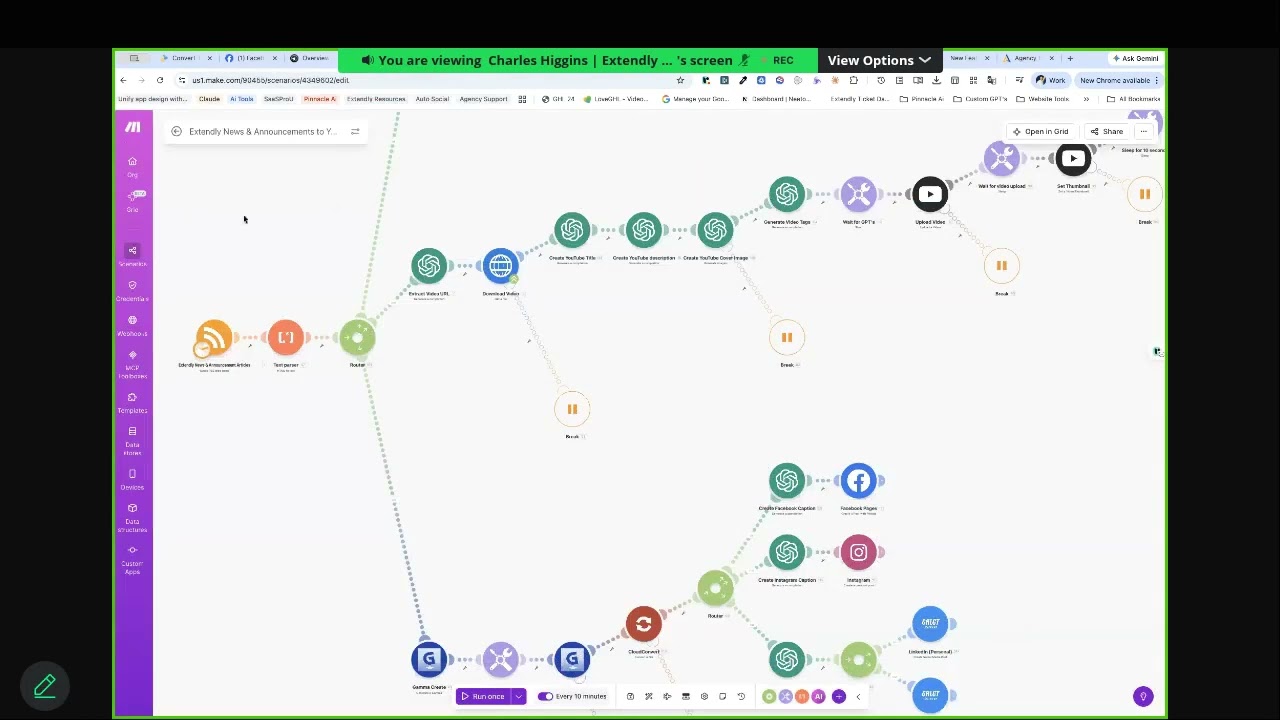Click the Gamma Create module
1280x720 pixels.
429,659
